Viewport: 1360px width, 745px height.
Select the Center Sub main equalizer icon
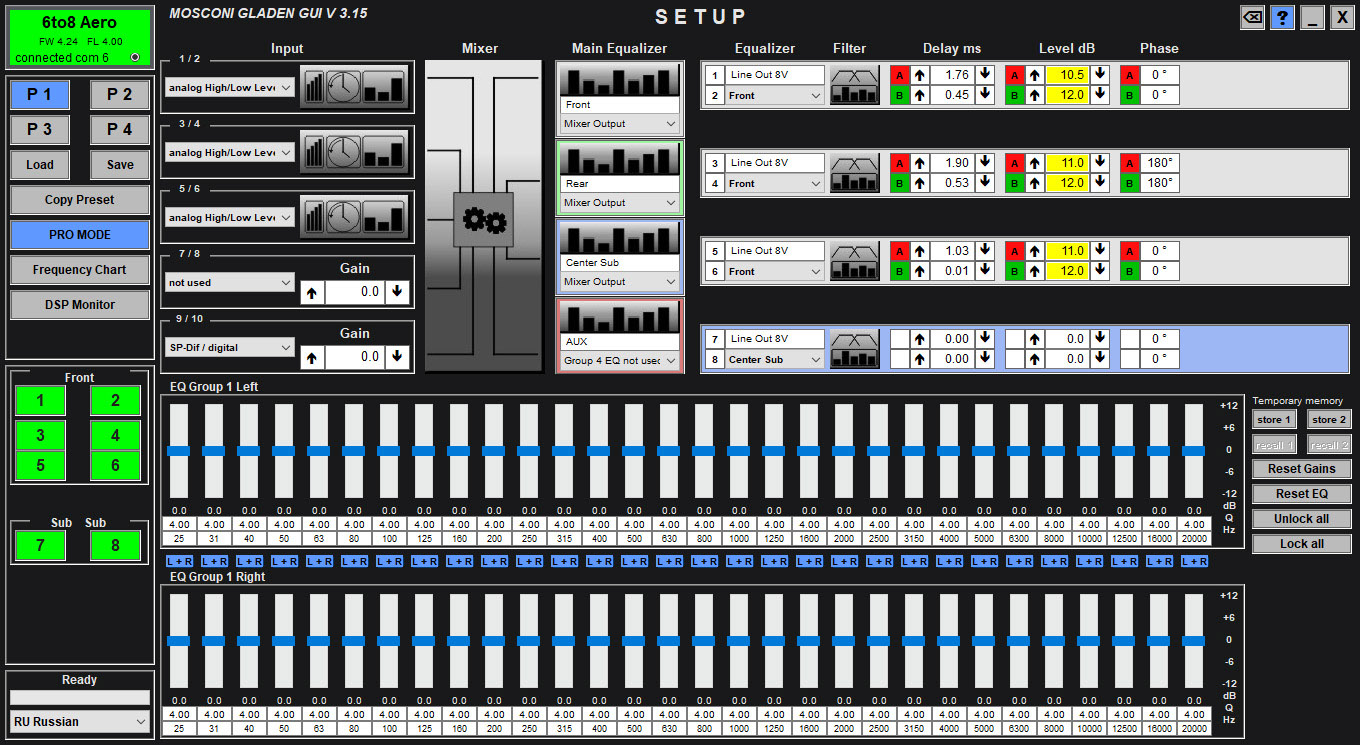619,239
